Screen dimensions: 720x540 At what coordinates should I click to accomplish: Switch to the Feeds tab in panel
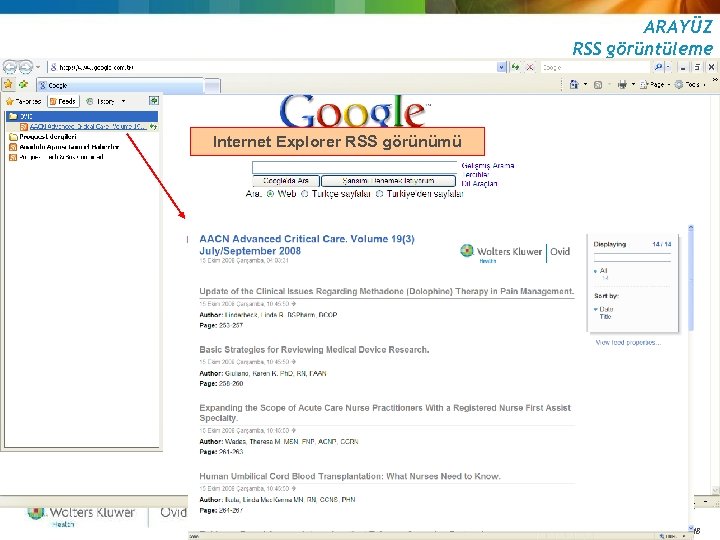(x=63, y=101)
